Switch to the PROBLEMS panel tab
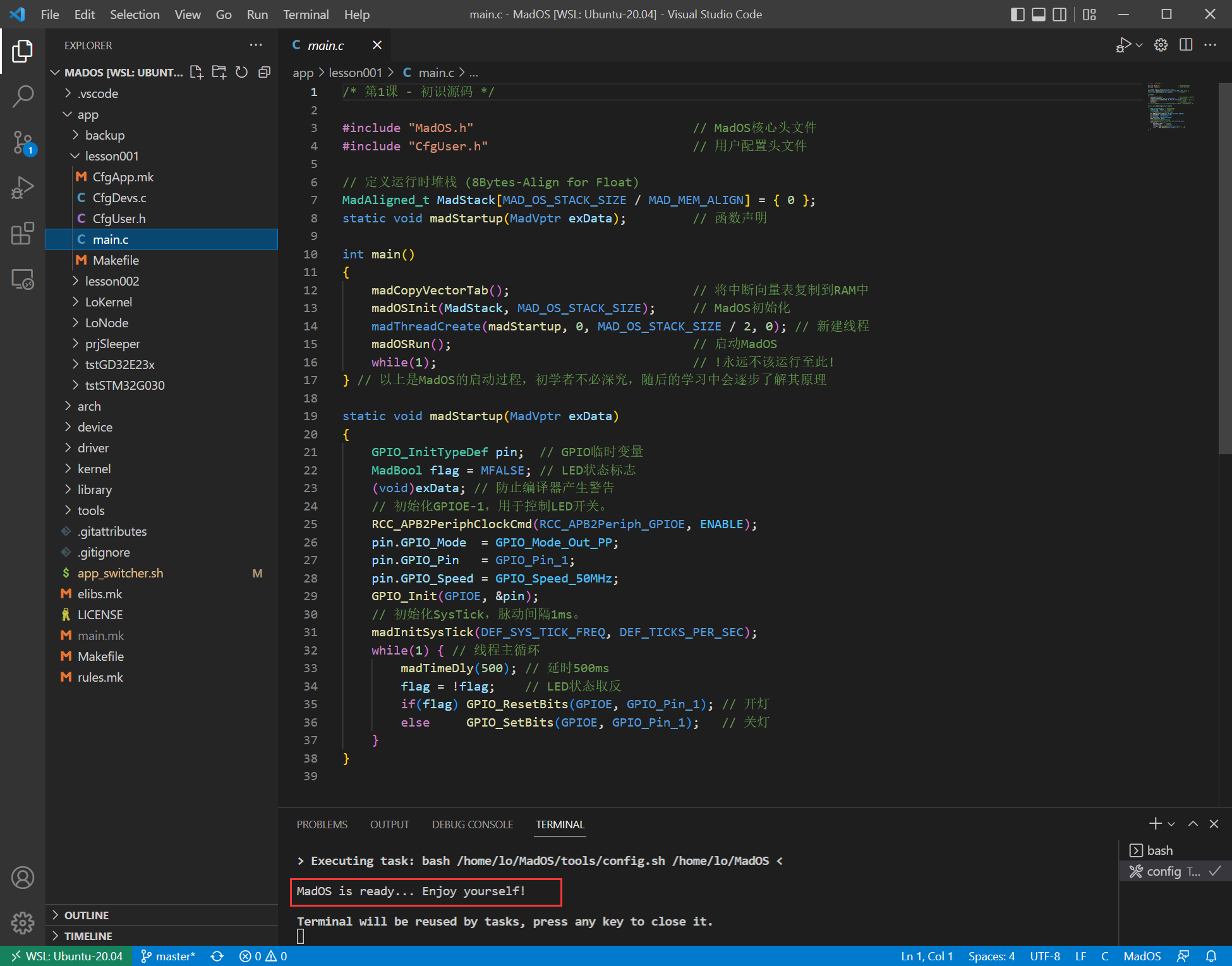Image resolution: width=1232 pixels, height=966 pixels. [x=322, y=824]
